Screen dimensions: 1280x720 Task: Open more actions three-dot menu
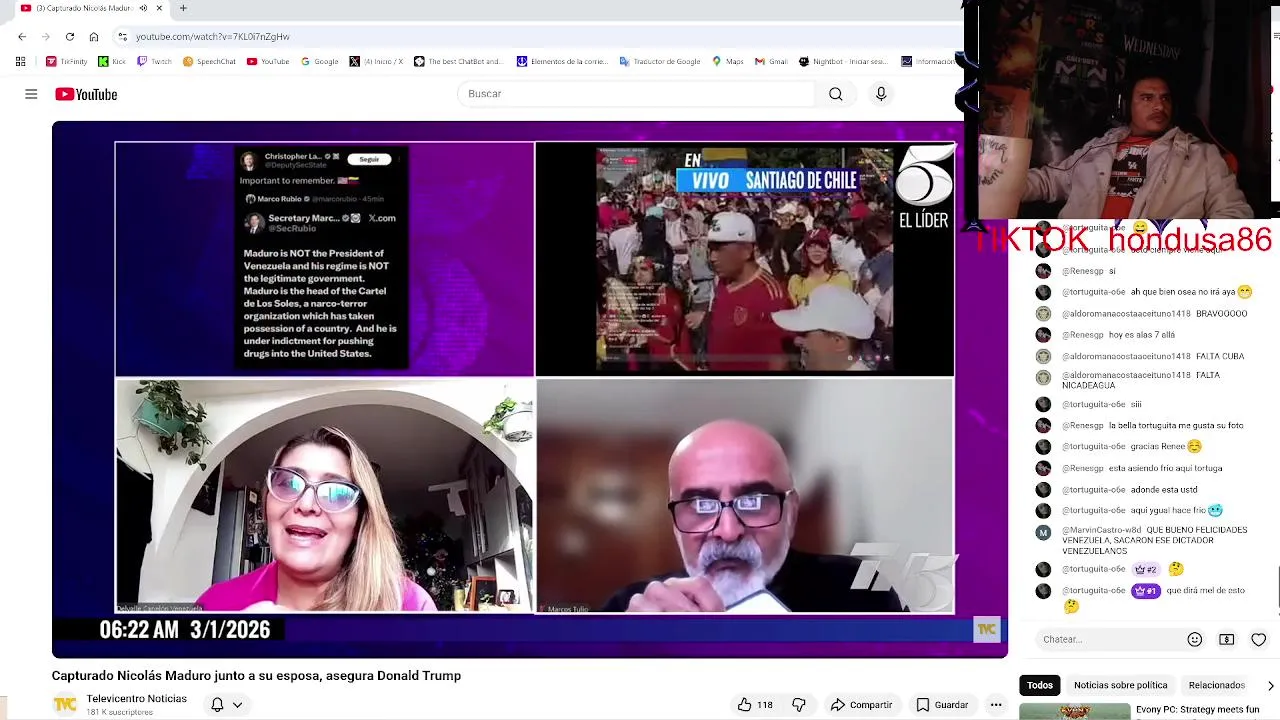[996, 705]
